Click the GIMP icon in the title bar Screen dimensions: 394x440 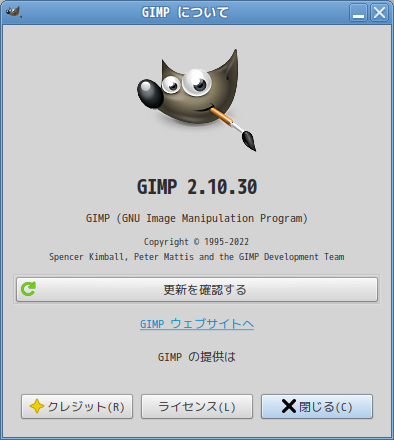[14, 12]
